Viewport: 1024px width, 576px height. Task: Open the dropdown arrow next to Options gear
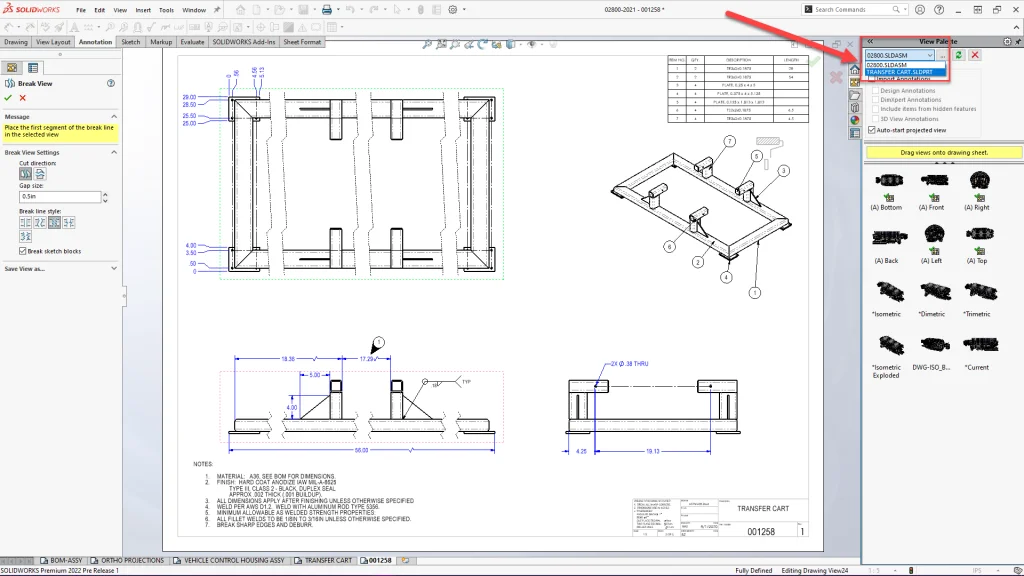tap(464, 10)
